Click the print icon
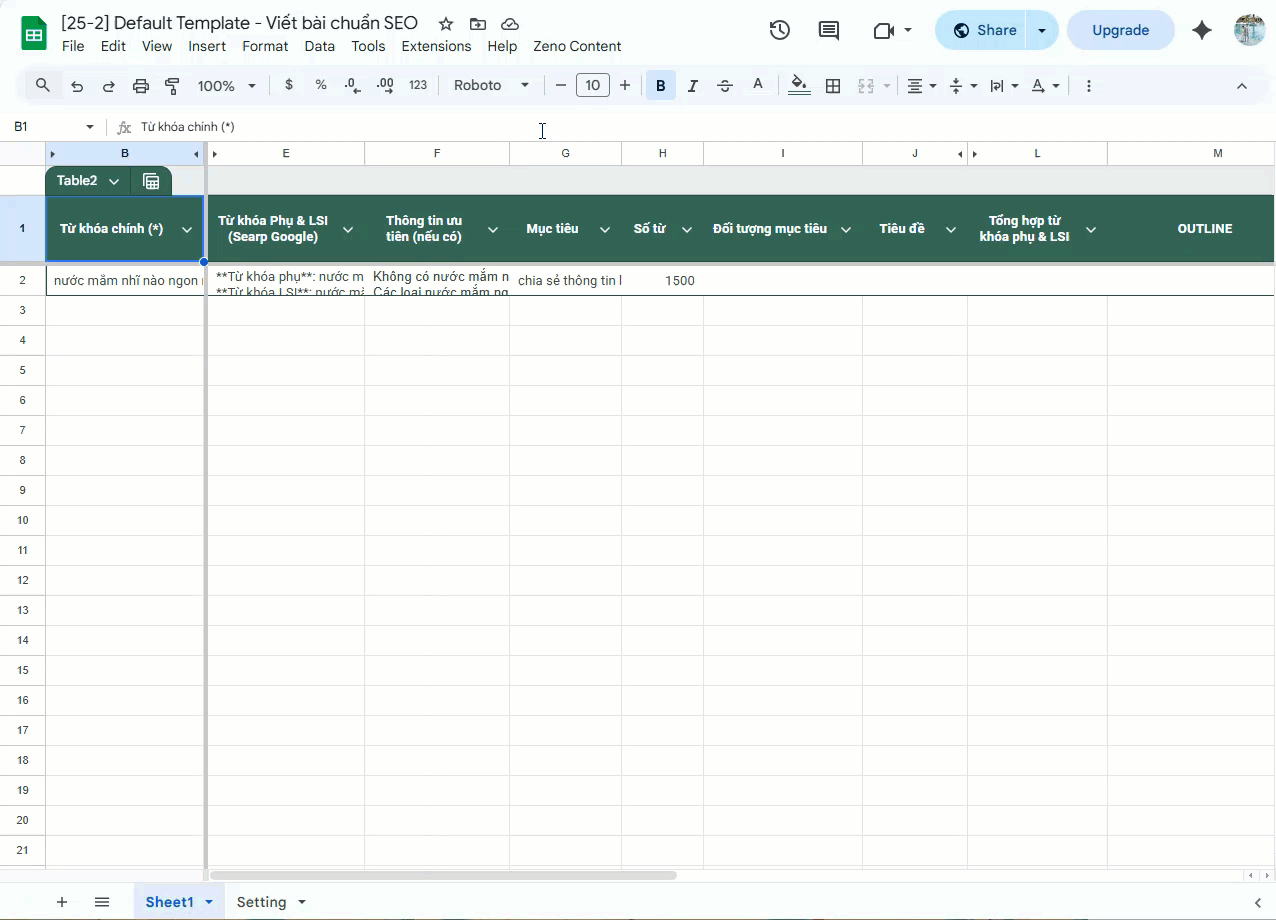1276x920 pixels. [141, 86]
